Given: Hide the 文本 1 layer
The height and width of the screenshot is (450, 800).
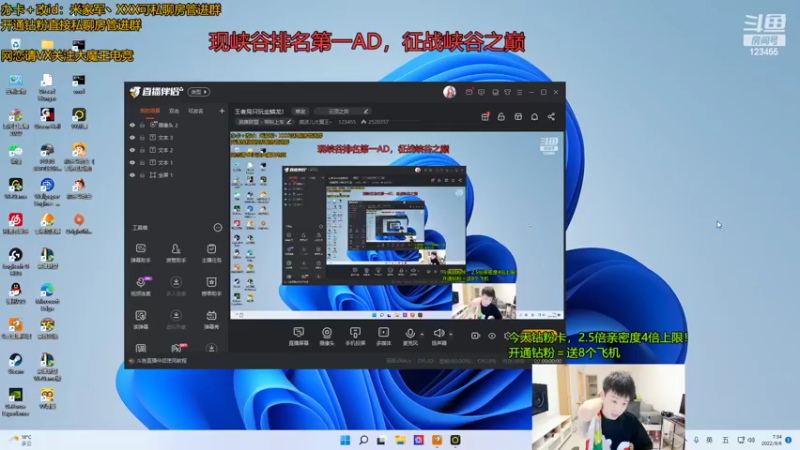Looking at the screenshot, I should coord(132,162).
